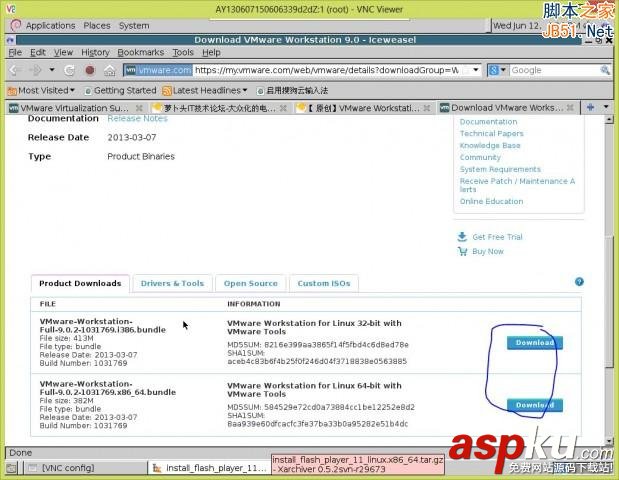Click the page scrollbar down arrow
Screen dimensions: 619x480
609,441
